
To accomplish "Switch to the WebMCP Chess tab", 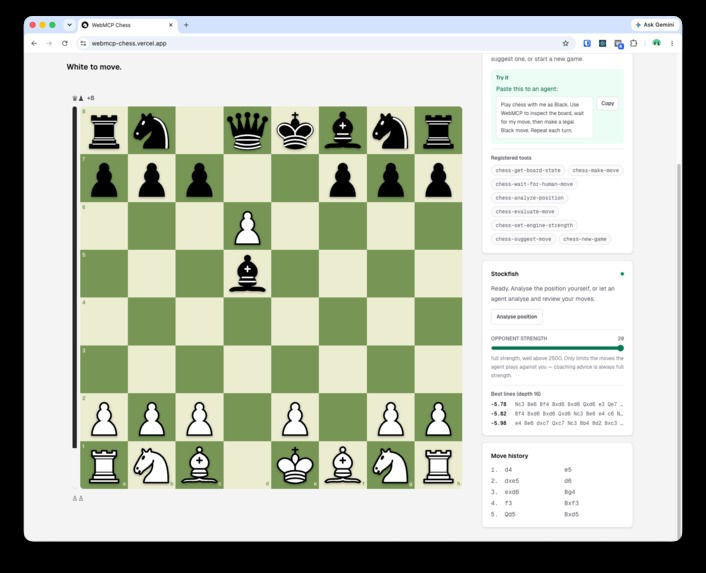I will tap(127, 25).
